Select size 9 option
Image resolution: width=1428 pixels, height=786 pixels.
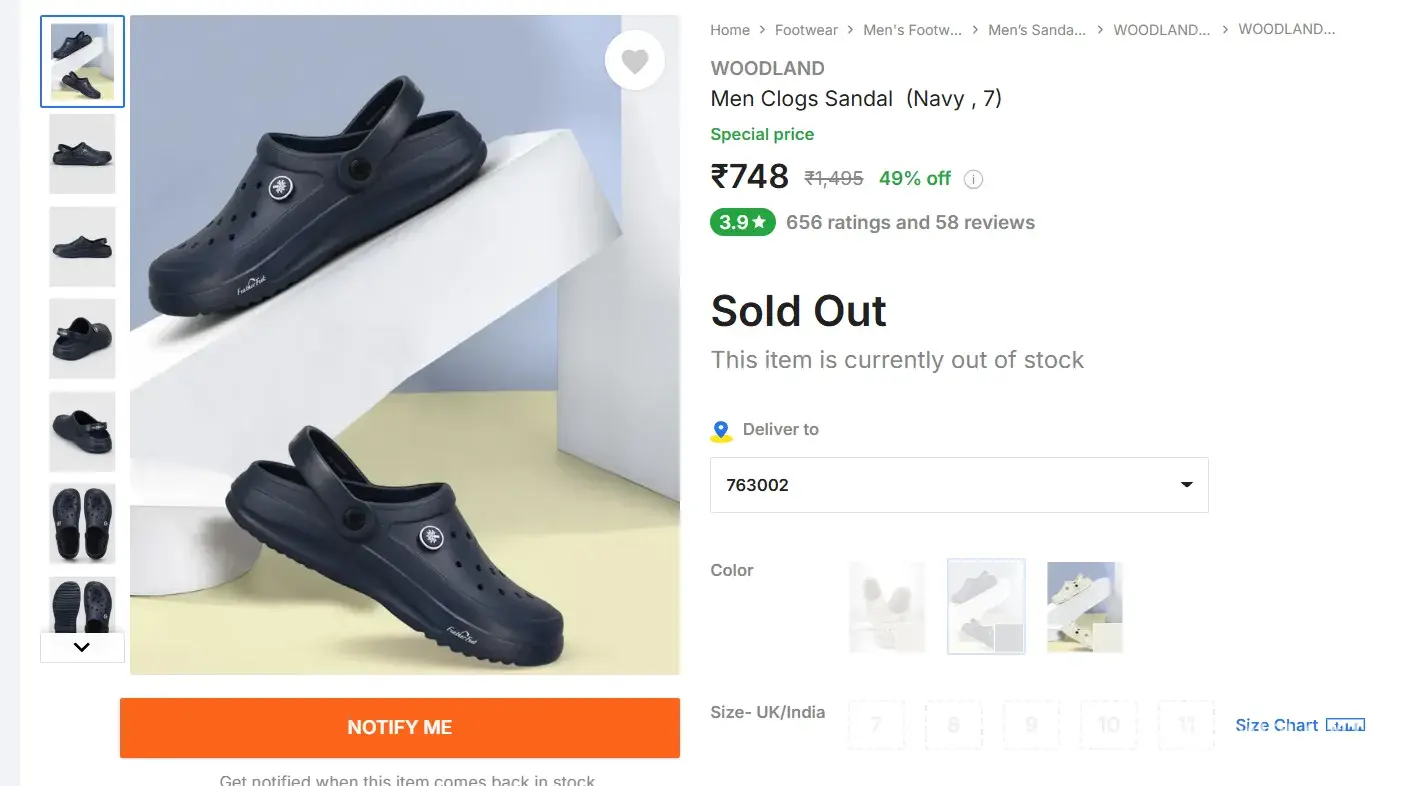point(1031,724)
